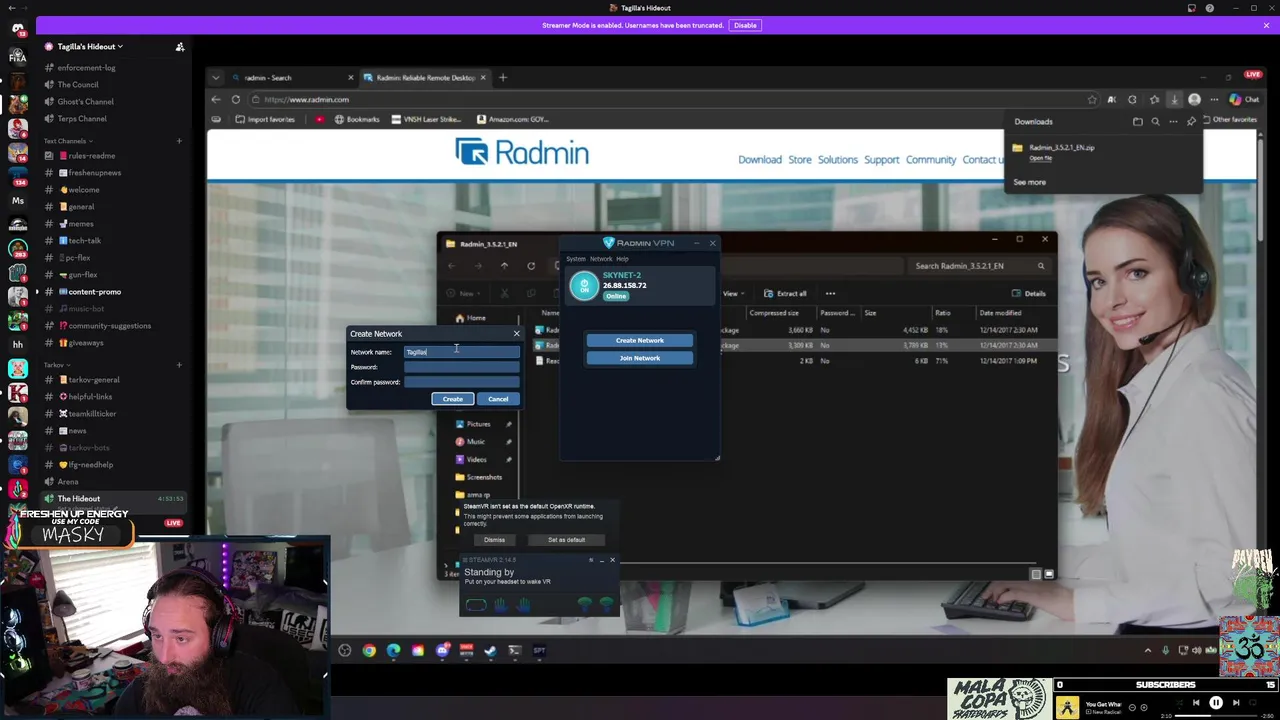
Task: Click Join Network in Radmin VPN window
Action: (640, 358)
